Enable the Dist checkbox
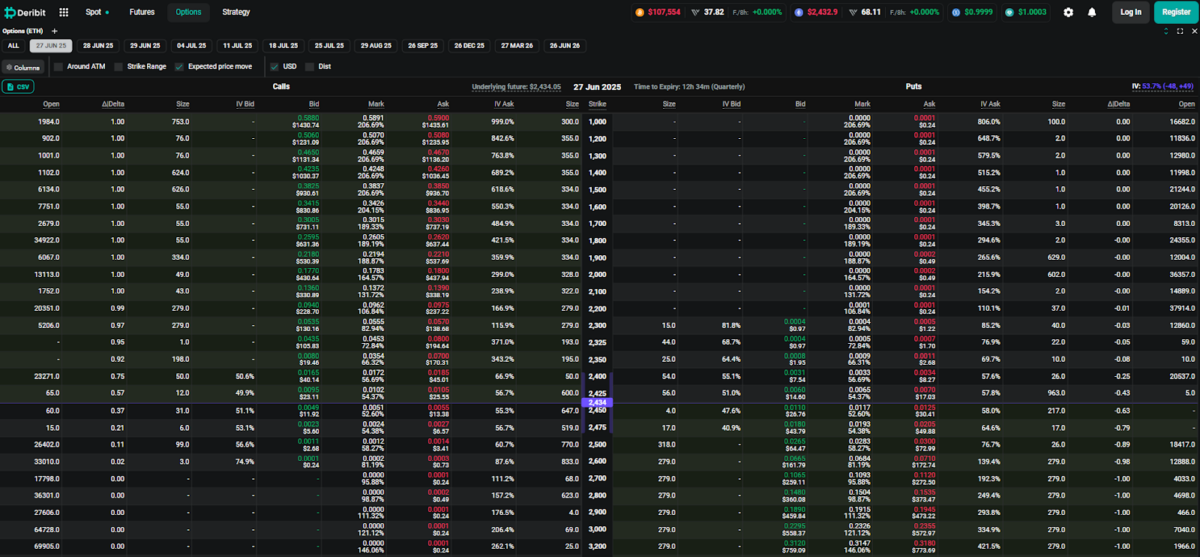The image size is (1200, 557). [309, 66]
